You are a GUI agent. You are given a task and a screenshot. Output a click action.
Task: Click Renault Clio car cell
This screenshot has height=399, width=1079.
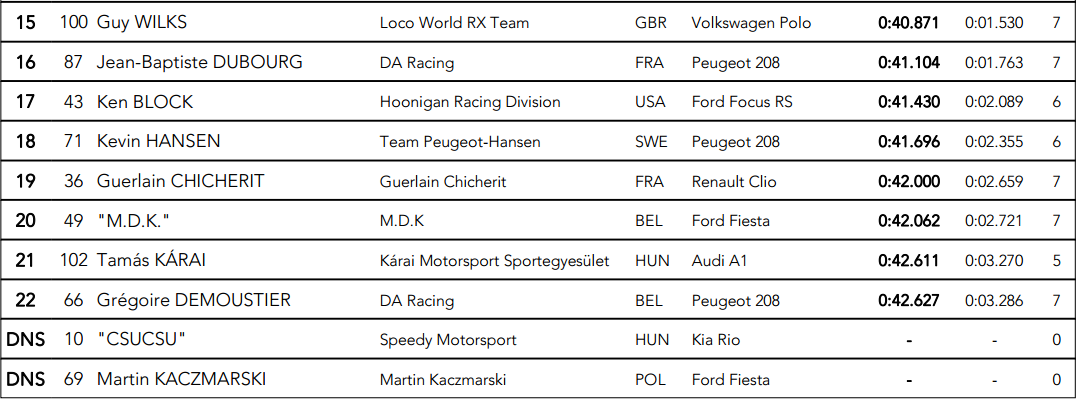pos(734,182)
